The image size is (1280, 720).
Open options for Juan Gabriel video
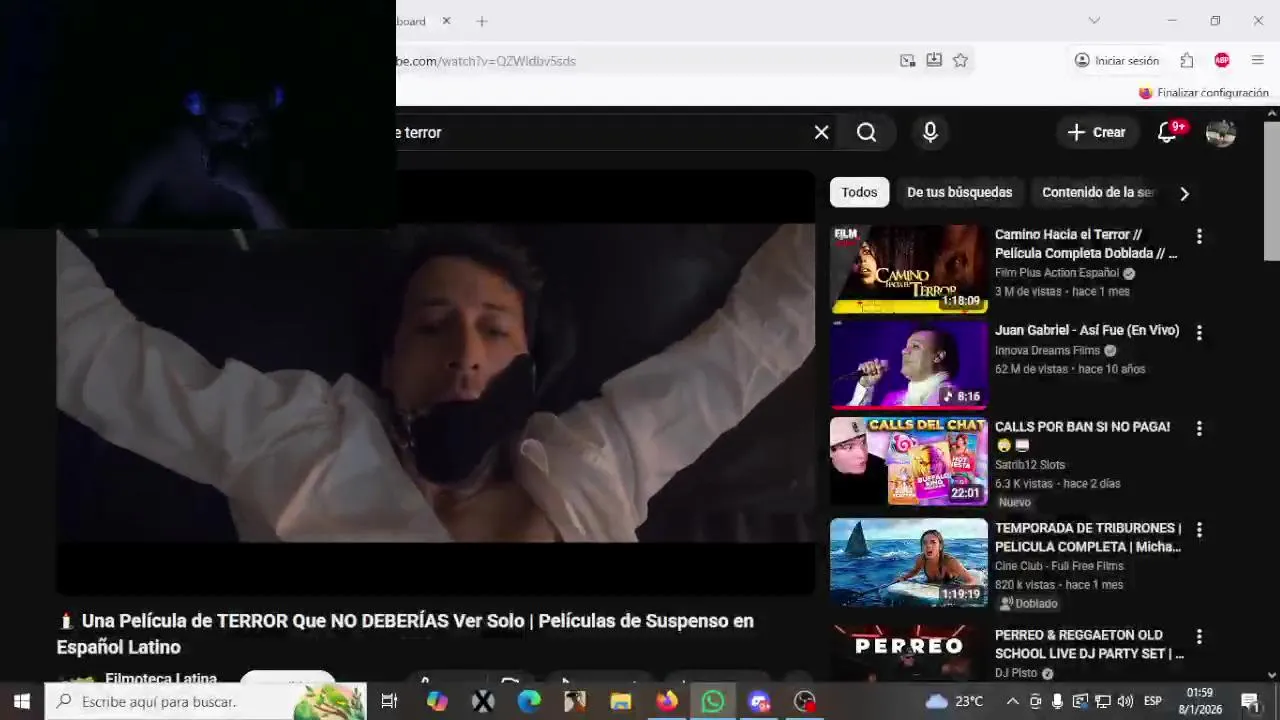click(1199, 332)
